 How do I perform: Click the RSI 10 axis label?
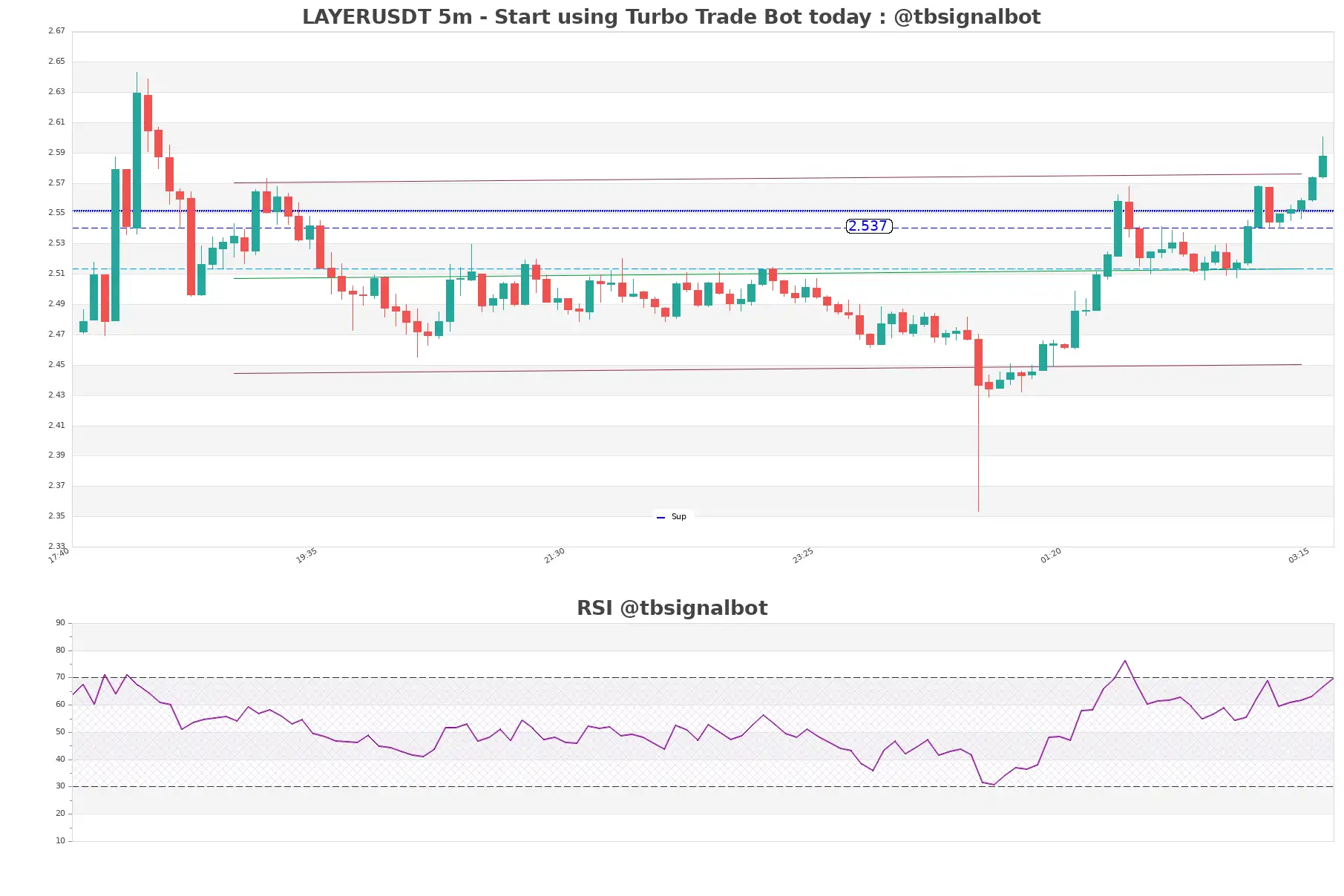[60, 841]
